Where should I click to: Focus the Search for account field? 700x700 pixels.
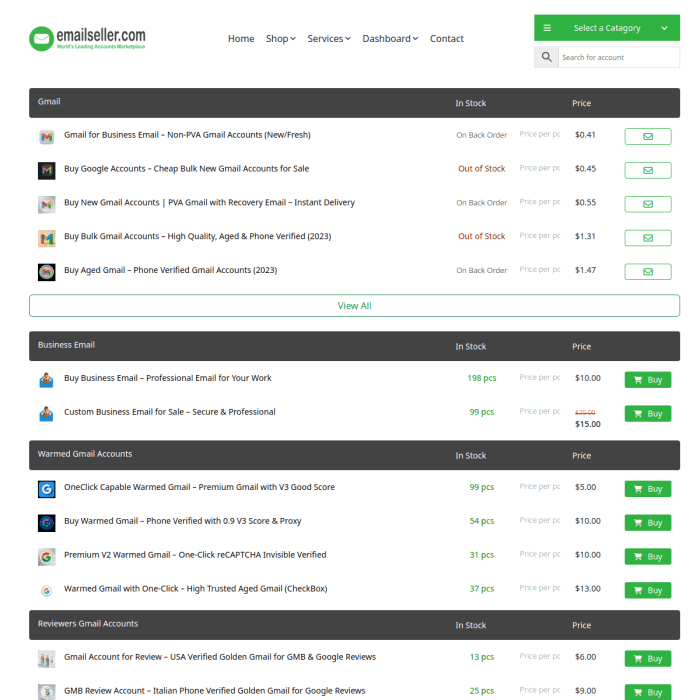pyautogui.click(x=619, y=57)
